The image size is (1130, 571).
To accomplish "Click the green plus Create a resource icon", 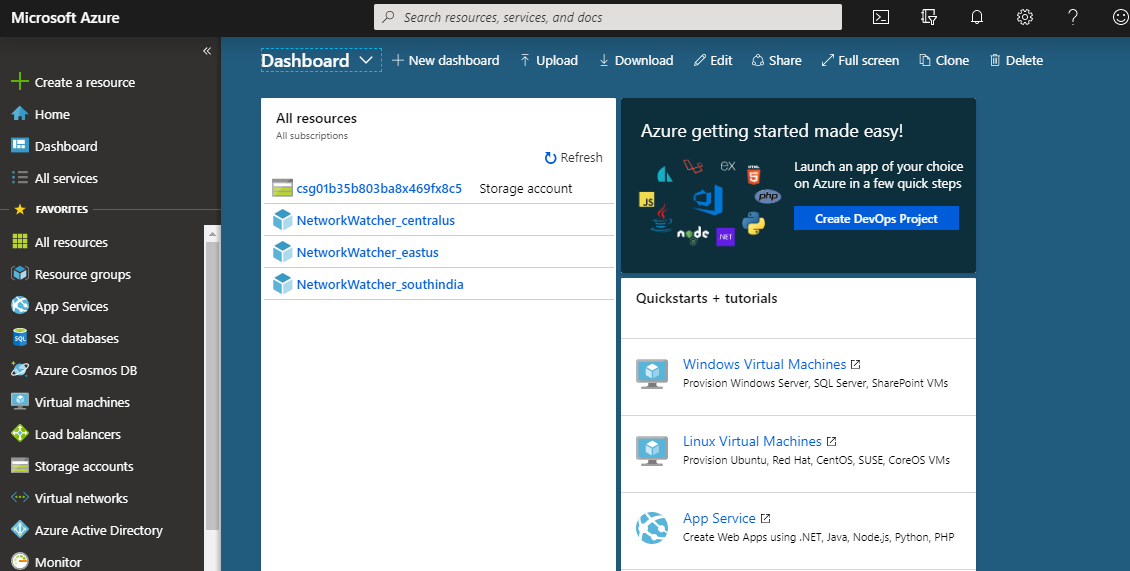I will [x=19, y=82].
